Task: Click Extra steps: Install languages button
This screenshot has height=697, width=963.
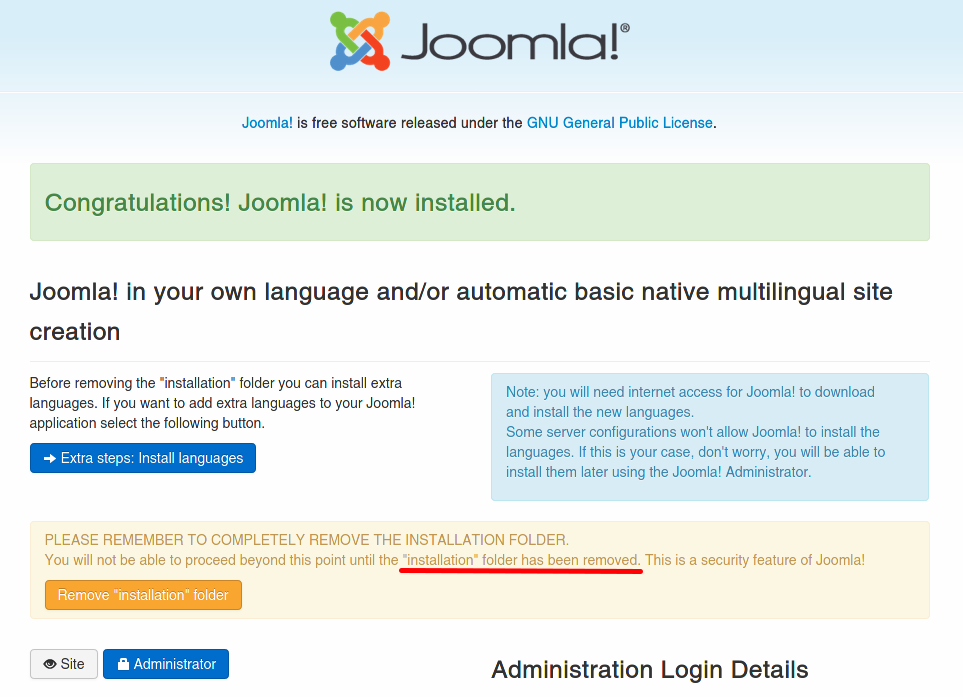Action: pos(142,458)
